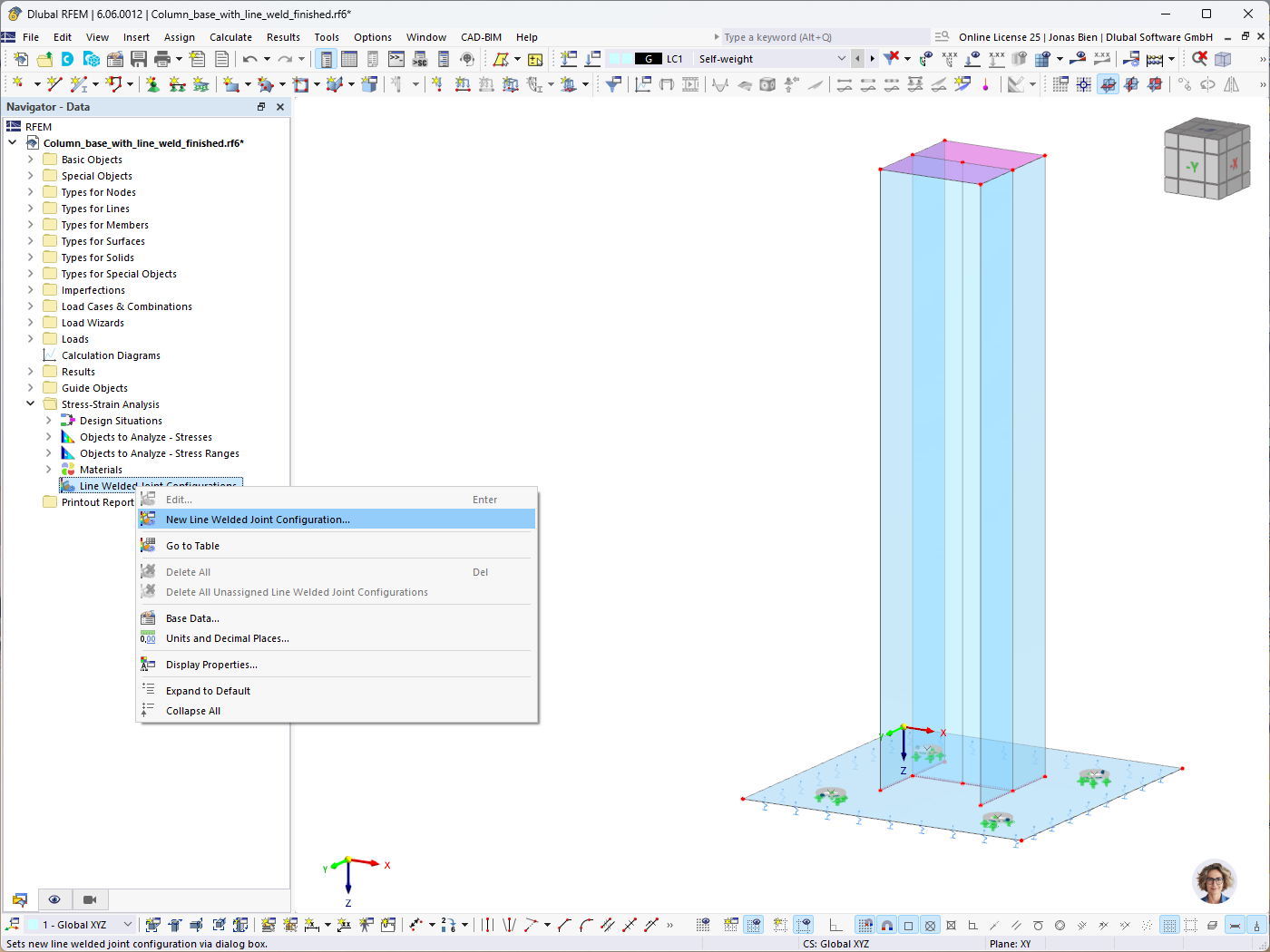Expand the Materials node

point(49,470)
